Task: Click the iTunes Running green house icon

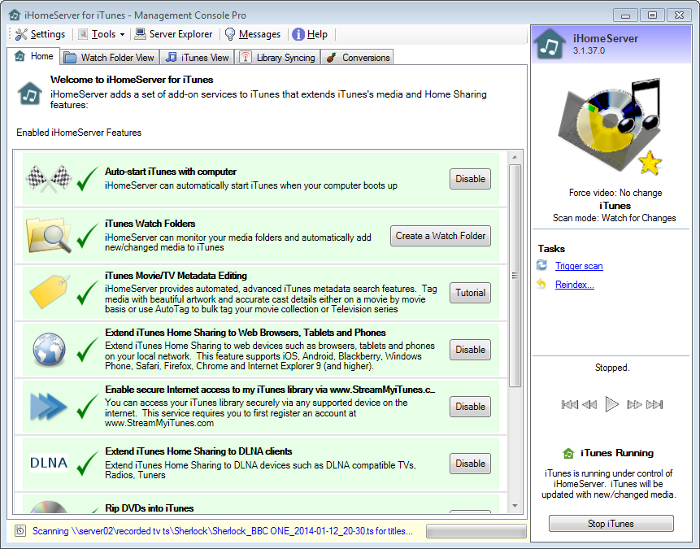Action: 568,453
